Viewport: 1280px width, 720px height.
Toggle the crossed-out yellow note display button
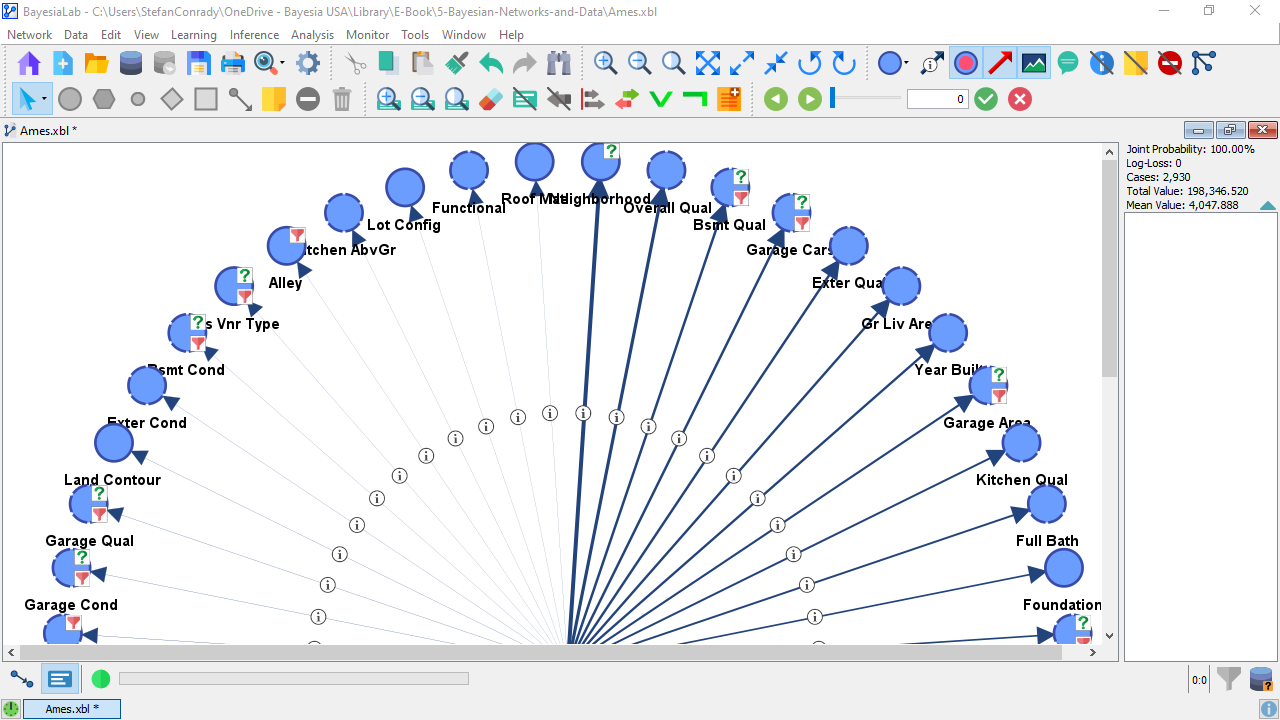click(x=1136, y=64)
